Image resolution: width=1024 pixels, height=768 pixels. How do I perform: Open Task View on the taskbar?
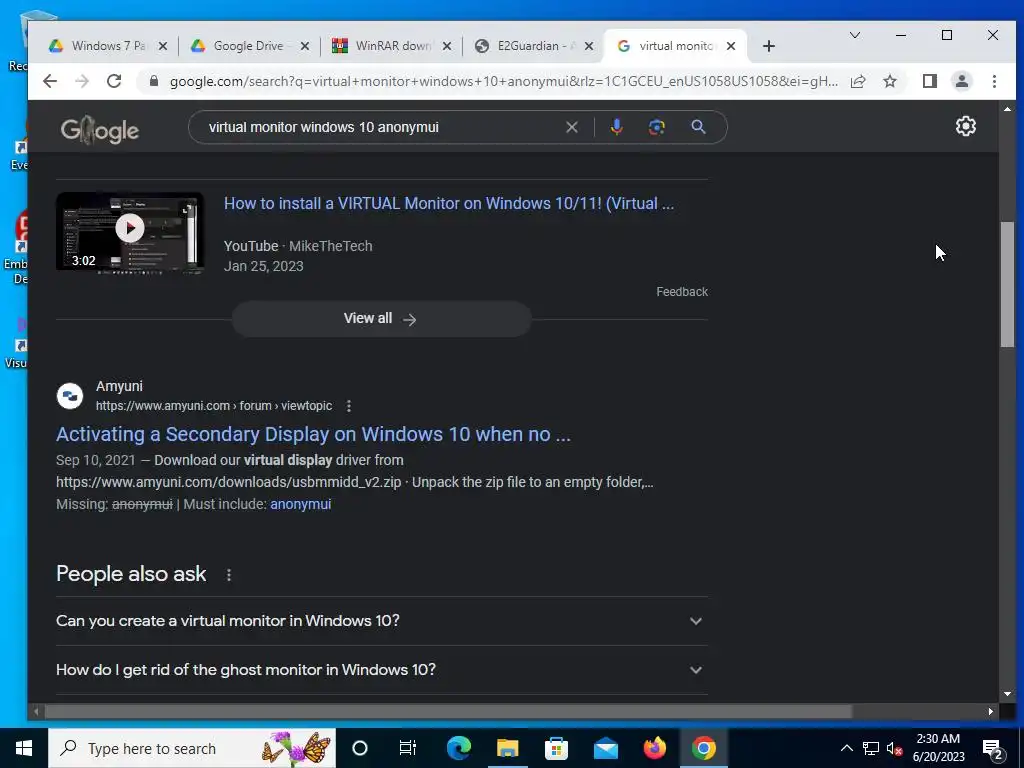pyautogui.click(x=408, y=748)
